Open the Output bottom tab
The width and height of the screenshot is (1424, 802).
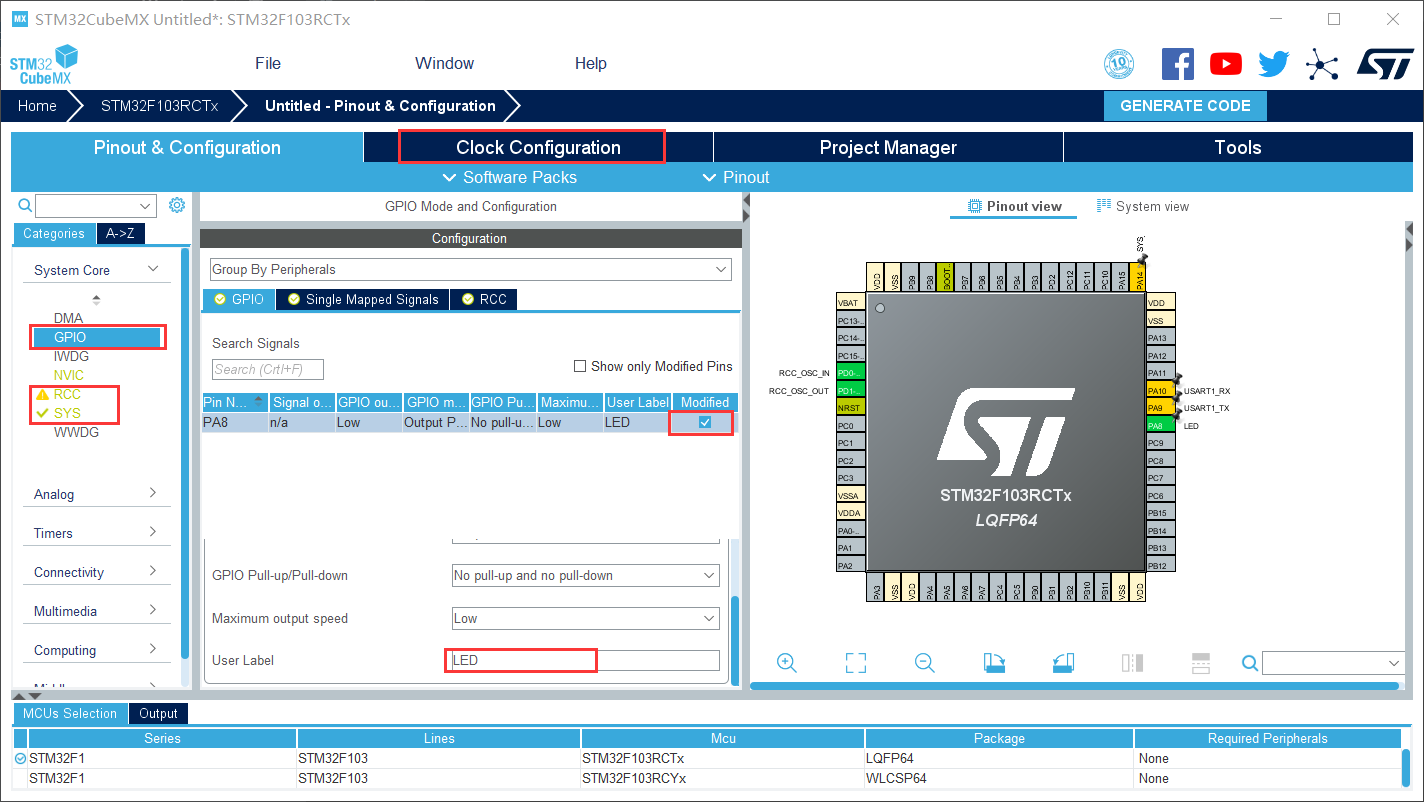pyautogui.click(x=158, y=713)
